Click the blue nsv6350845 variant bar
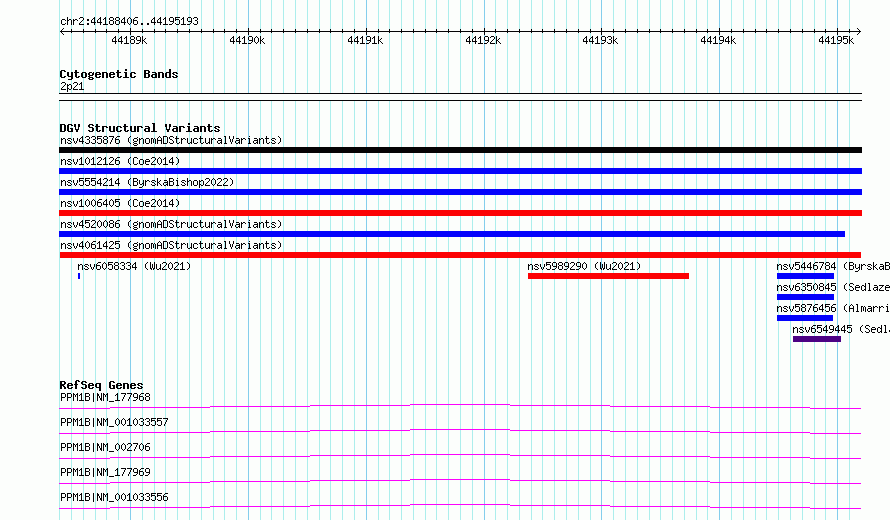This screenshot has width=890, height=520. tap(805, 297)
